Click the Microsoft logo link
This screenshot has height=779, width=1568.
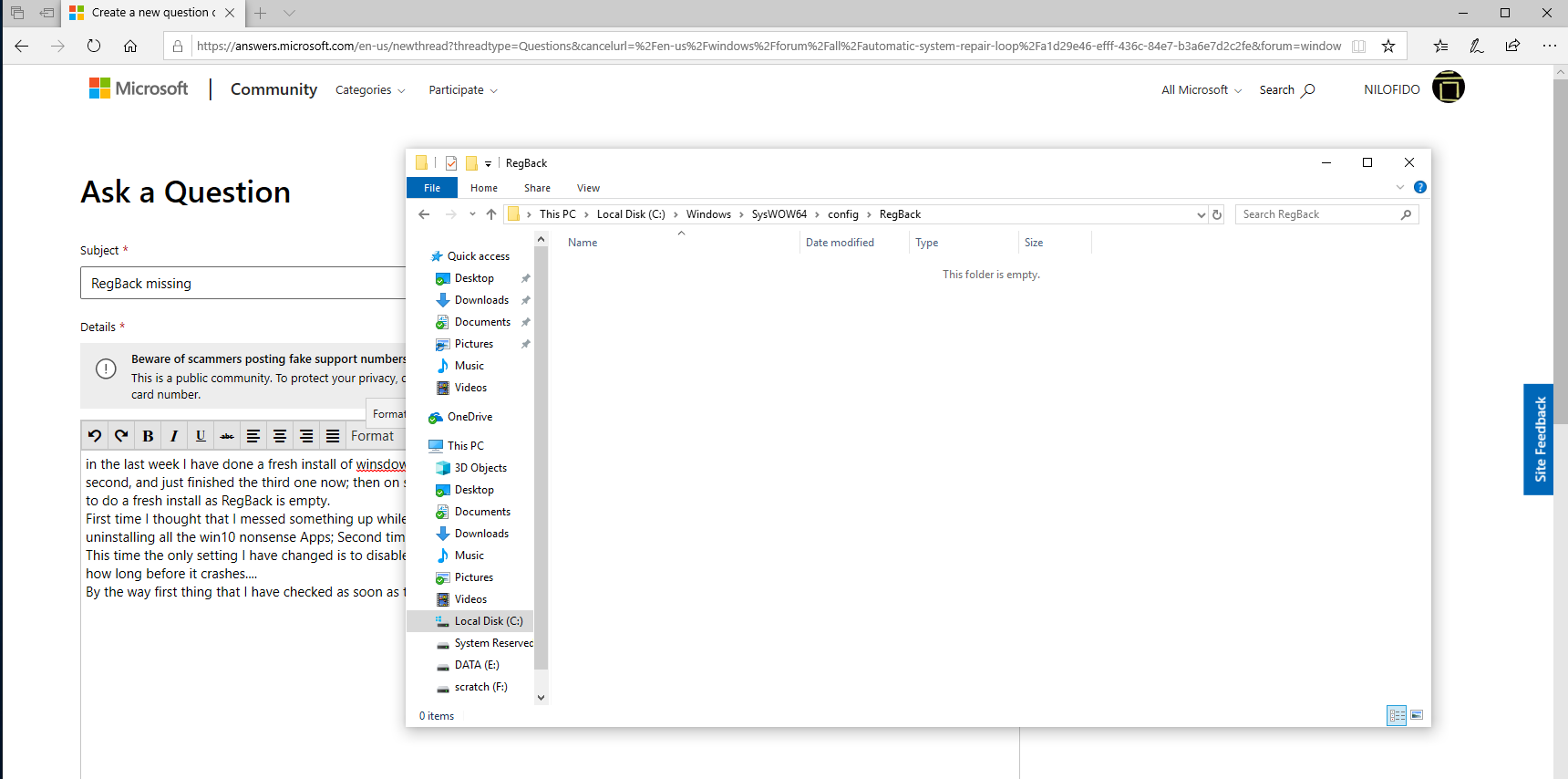click(139, 88)
